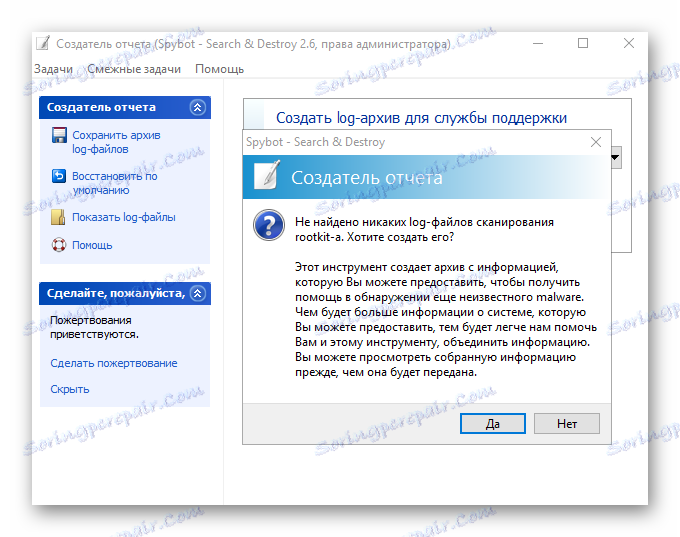Open the dropdown arrow behind the dialog
The width and height of the screenshot is (680, 537).
[x=616, y=157]
